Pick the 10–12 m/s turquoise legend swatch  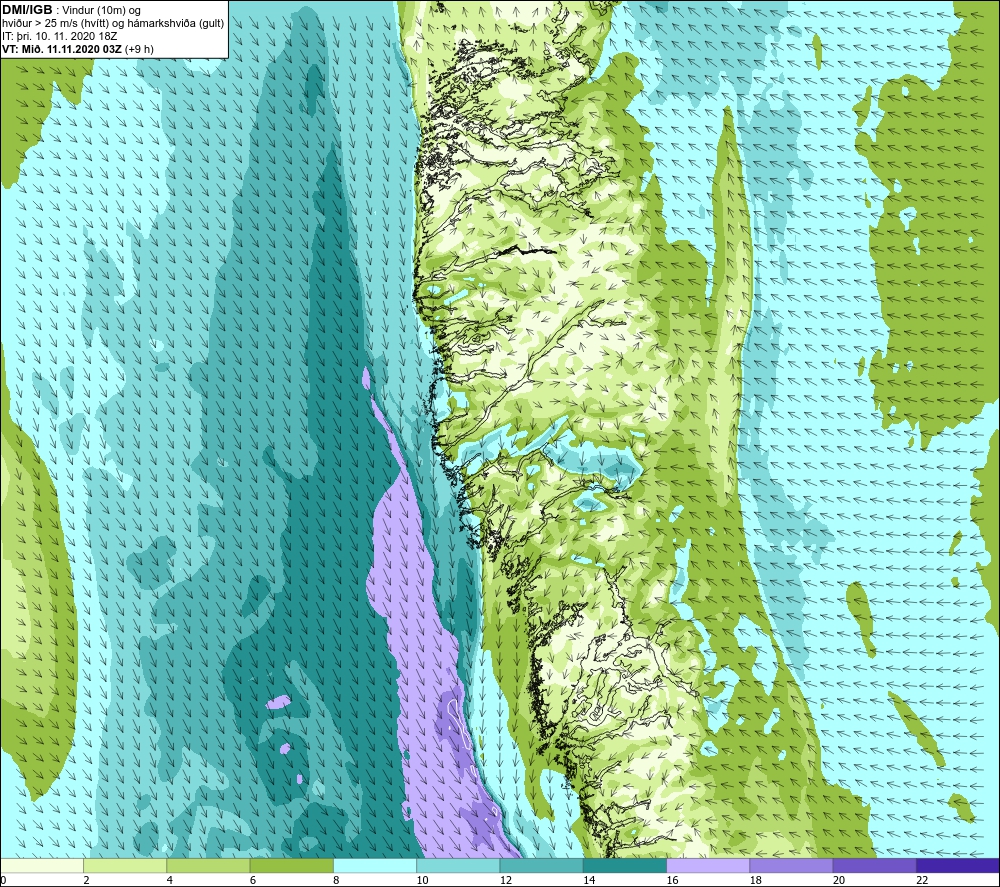tap(458, 865)
